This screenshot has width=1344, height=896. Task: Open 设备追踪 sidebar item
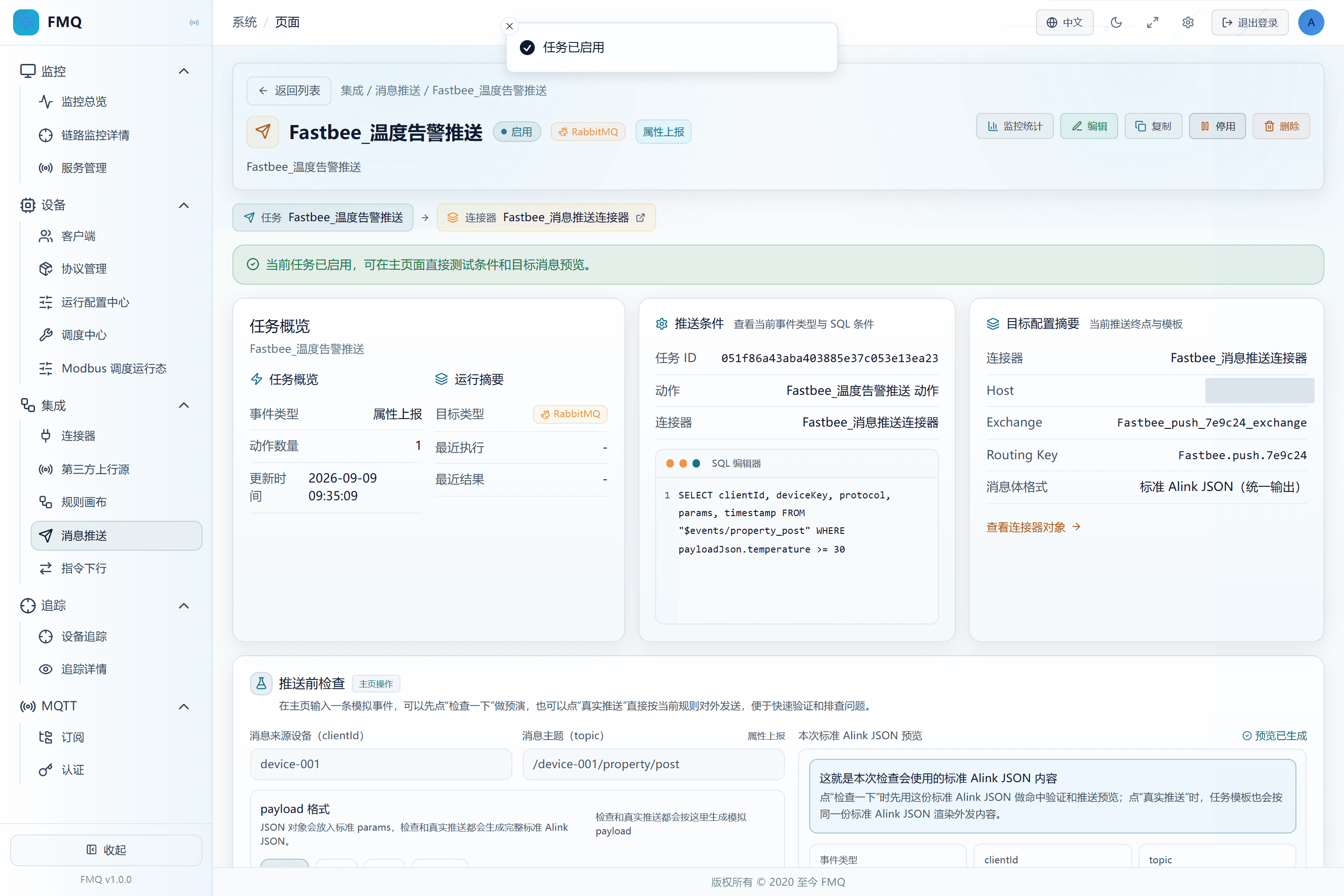pyautogui.click(x=116, y=636)
